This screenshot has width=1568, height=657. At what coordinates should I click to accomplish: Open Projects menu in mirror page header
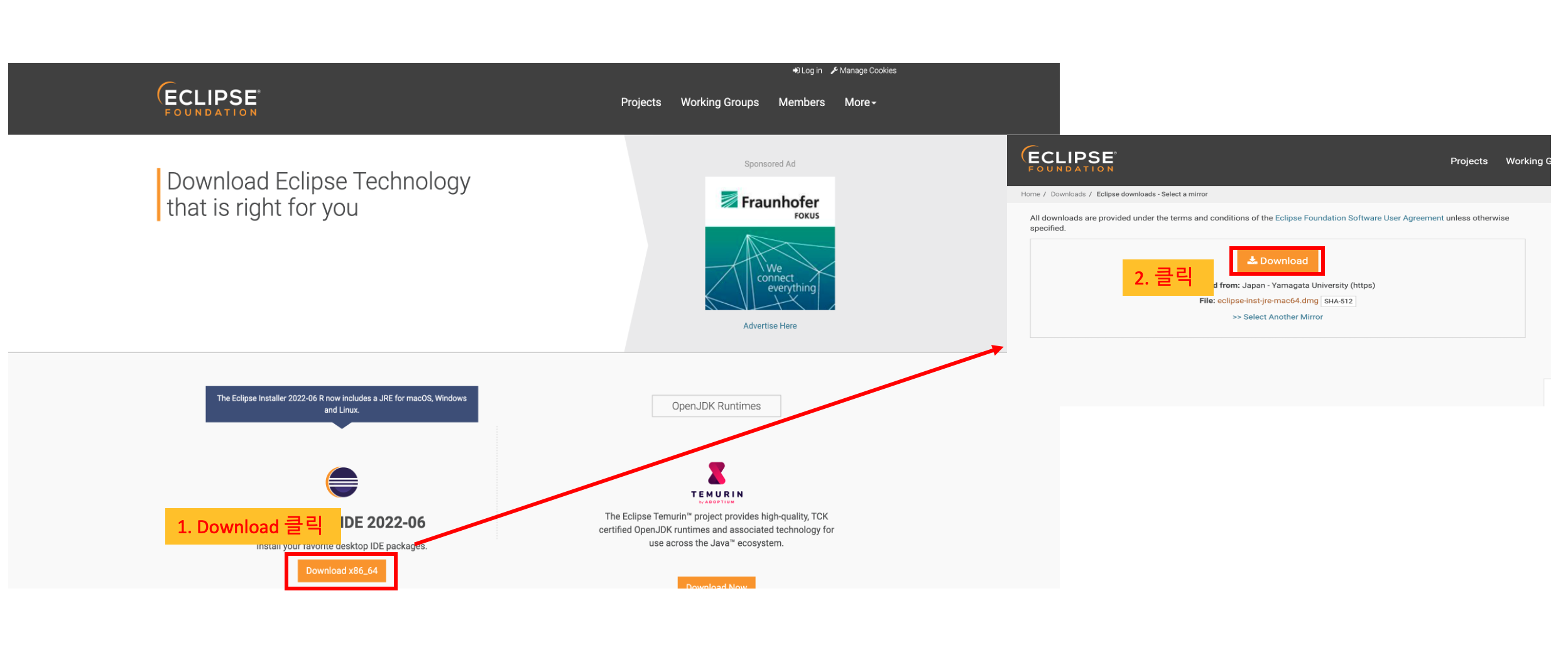[x=1469, y=161]
